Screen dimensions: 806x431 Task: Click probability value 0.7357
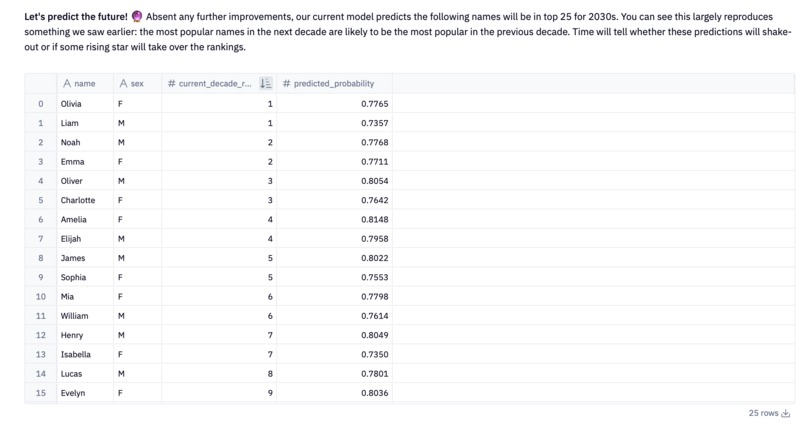[375, 123]
